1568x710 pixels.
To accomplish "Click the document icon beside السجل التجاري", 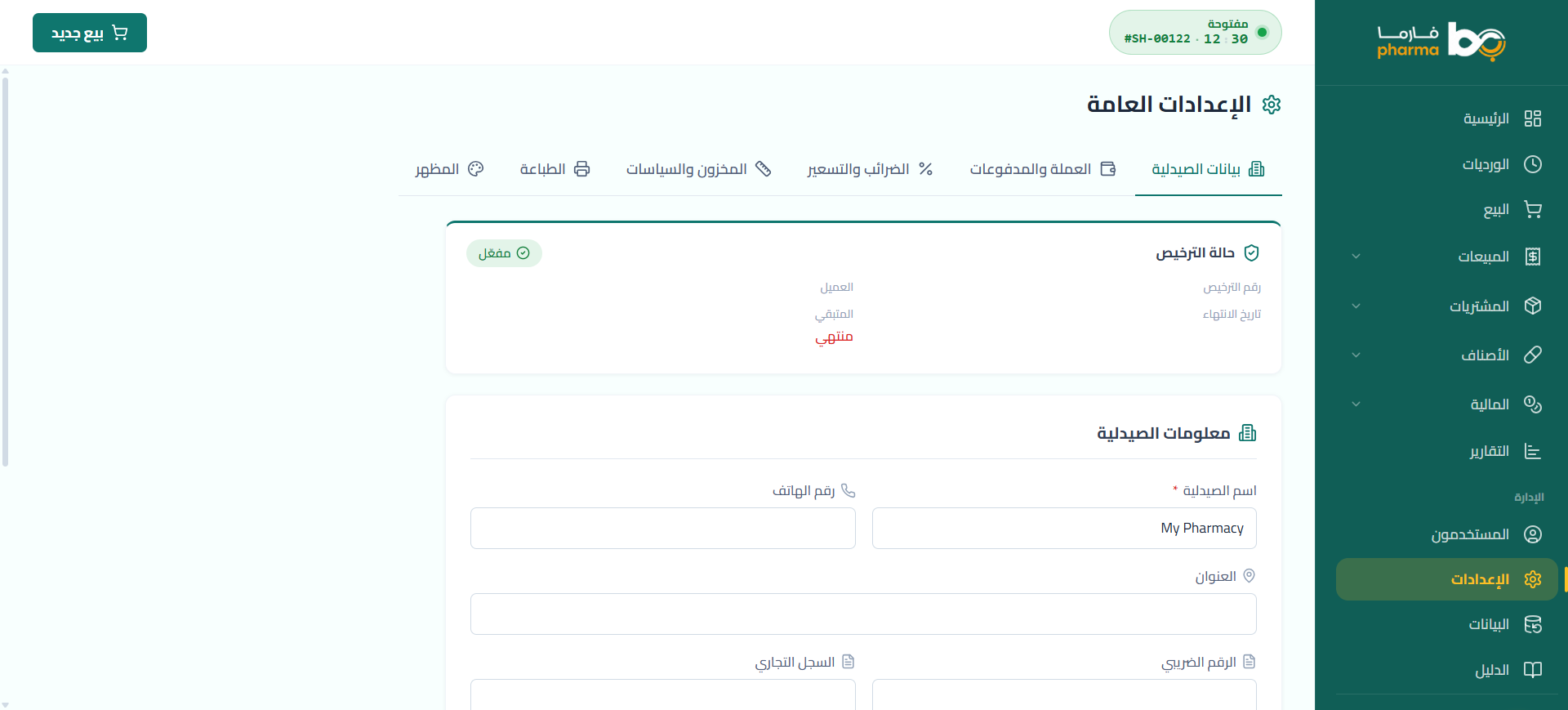I will click(848, 662).
